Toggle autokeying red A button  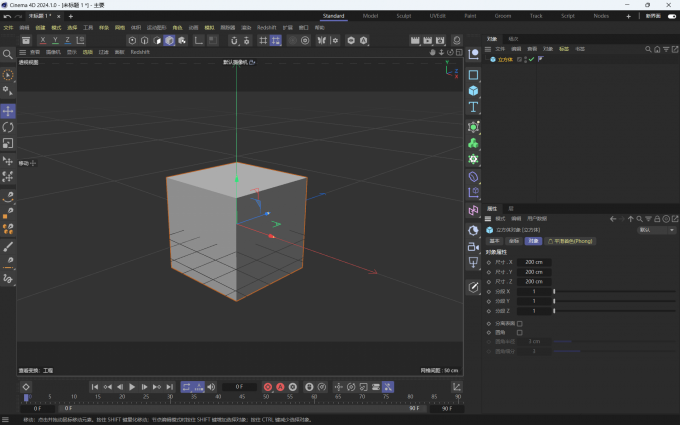tap(280, 387)
